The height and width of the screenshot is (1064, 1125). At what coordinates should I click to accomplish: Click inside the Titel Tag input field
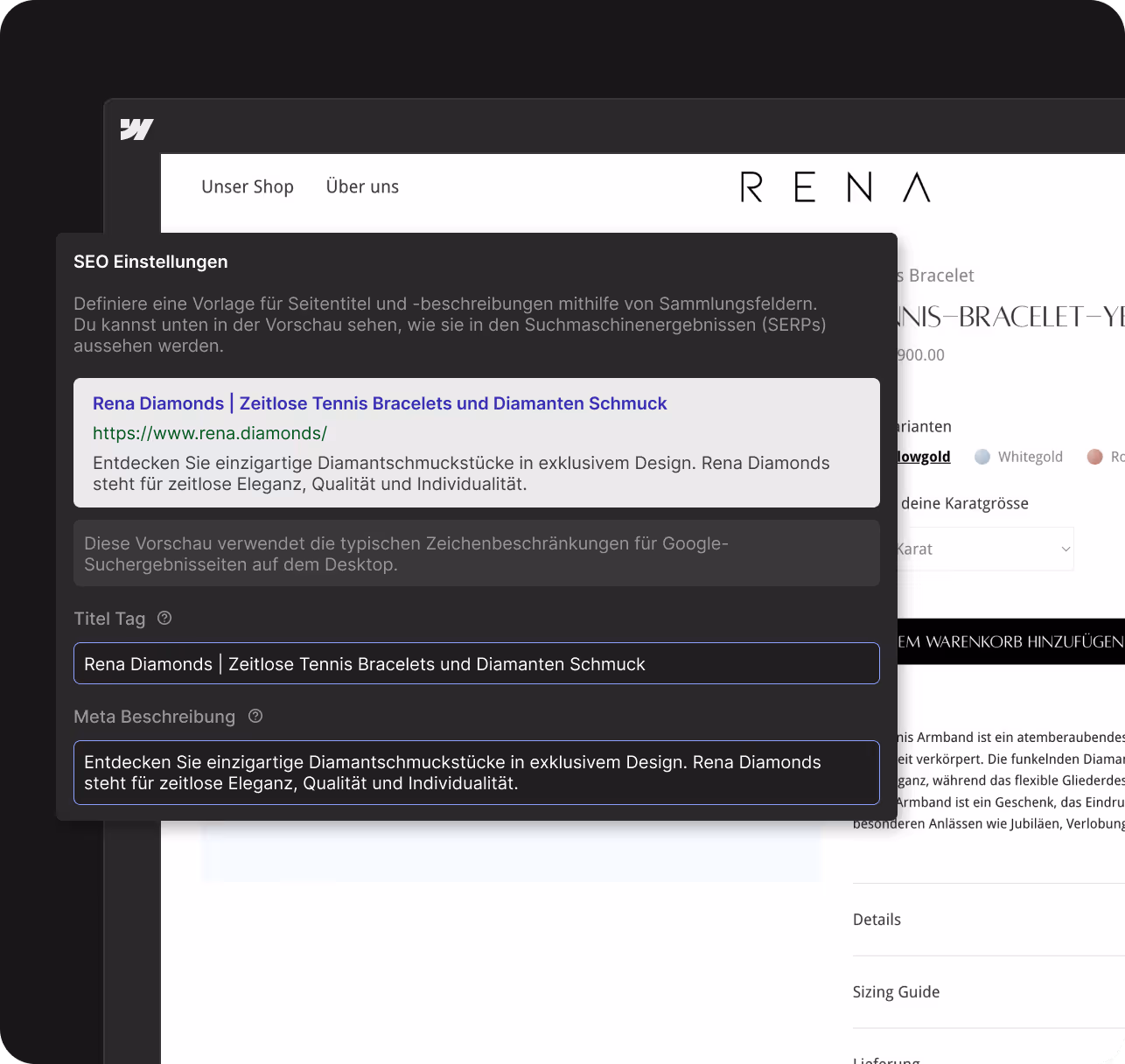(x=477, y=663)
